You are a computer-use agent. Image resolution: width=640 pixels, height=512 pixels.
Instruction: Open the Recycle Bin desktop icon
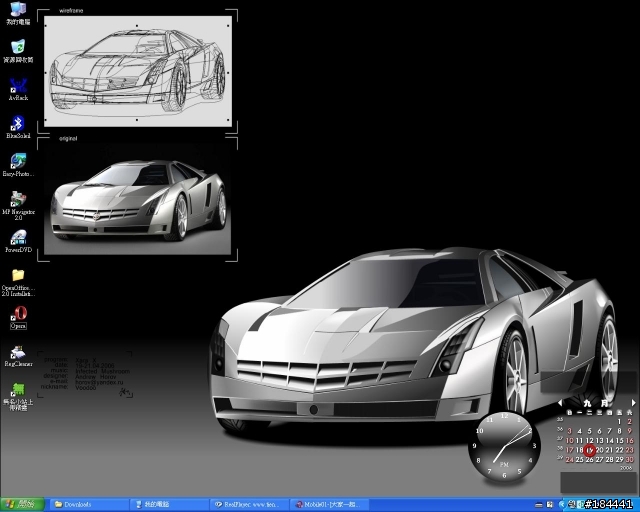click(x=18, y=51)
